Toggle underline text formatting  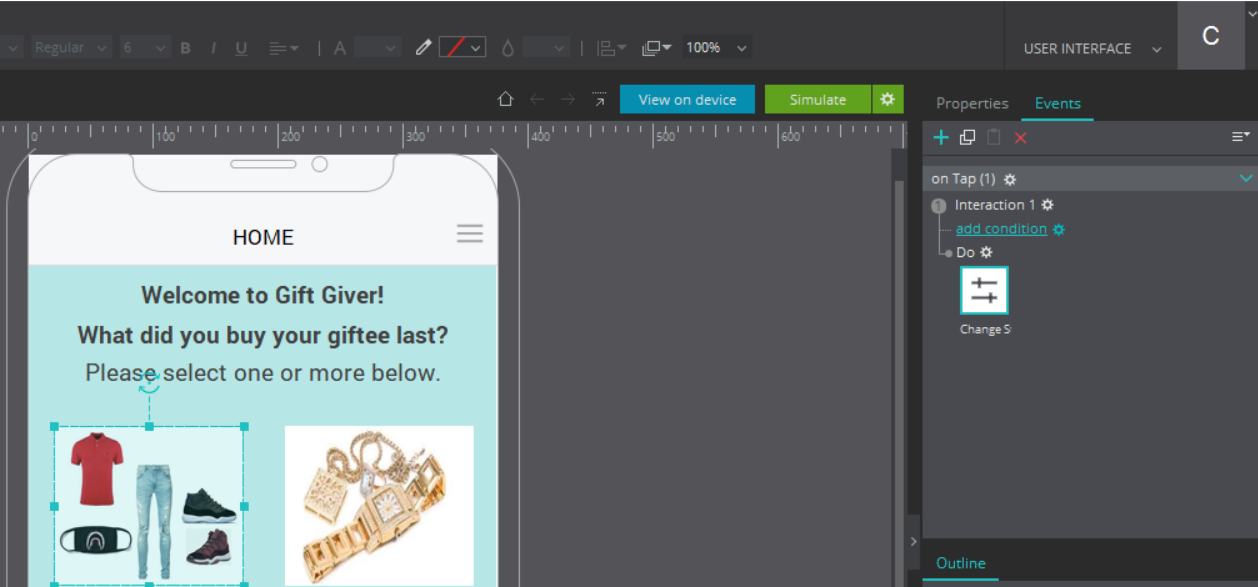coord(241,48)
